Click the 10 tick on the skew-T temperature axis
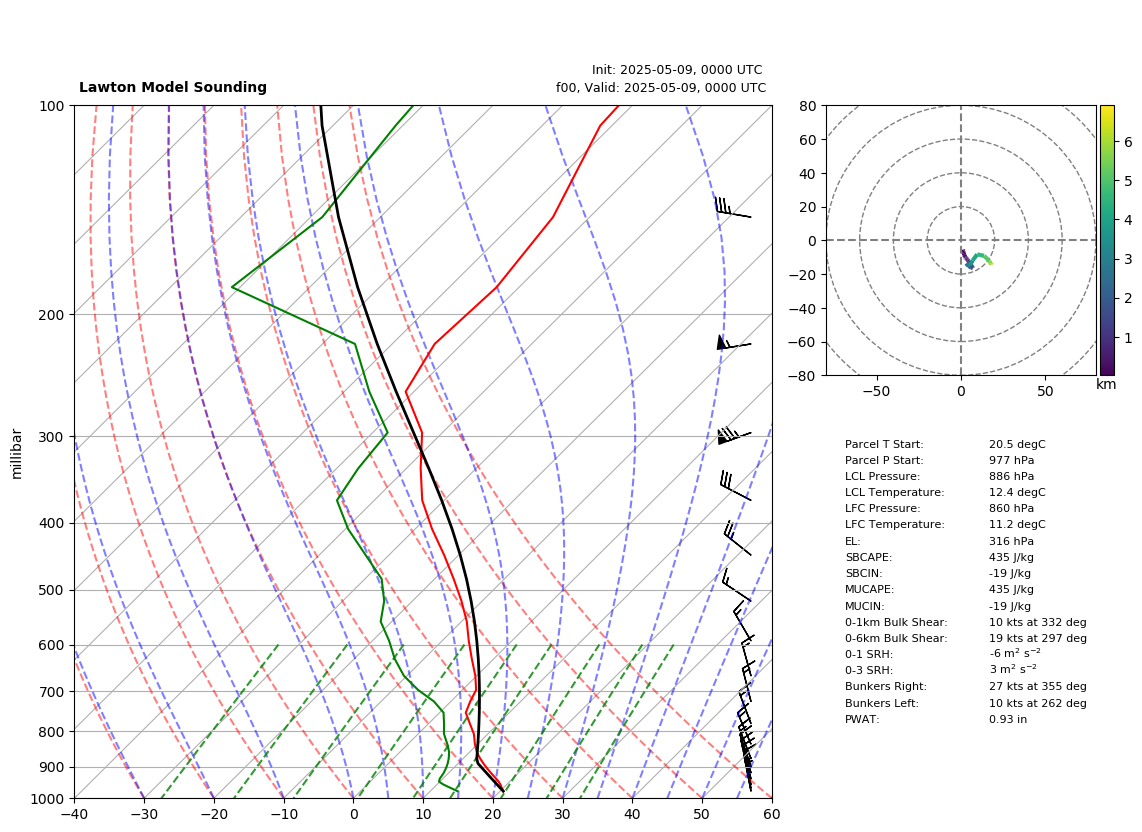This screenshot has height=832, width=1142. (x=423, y=814)
